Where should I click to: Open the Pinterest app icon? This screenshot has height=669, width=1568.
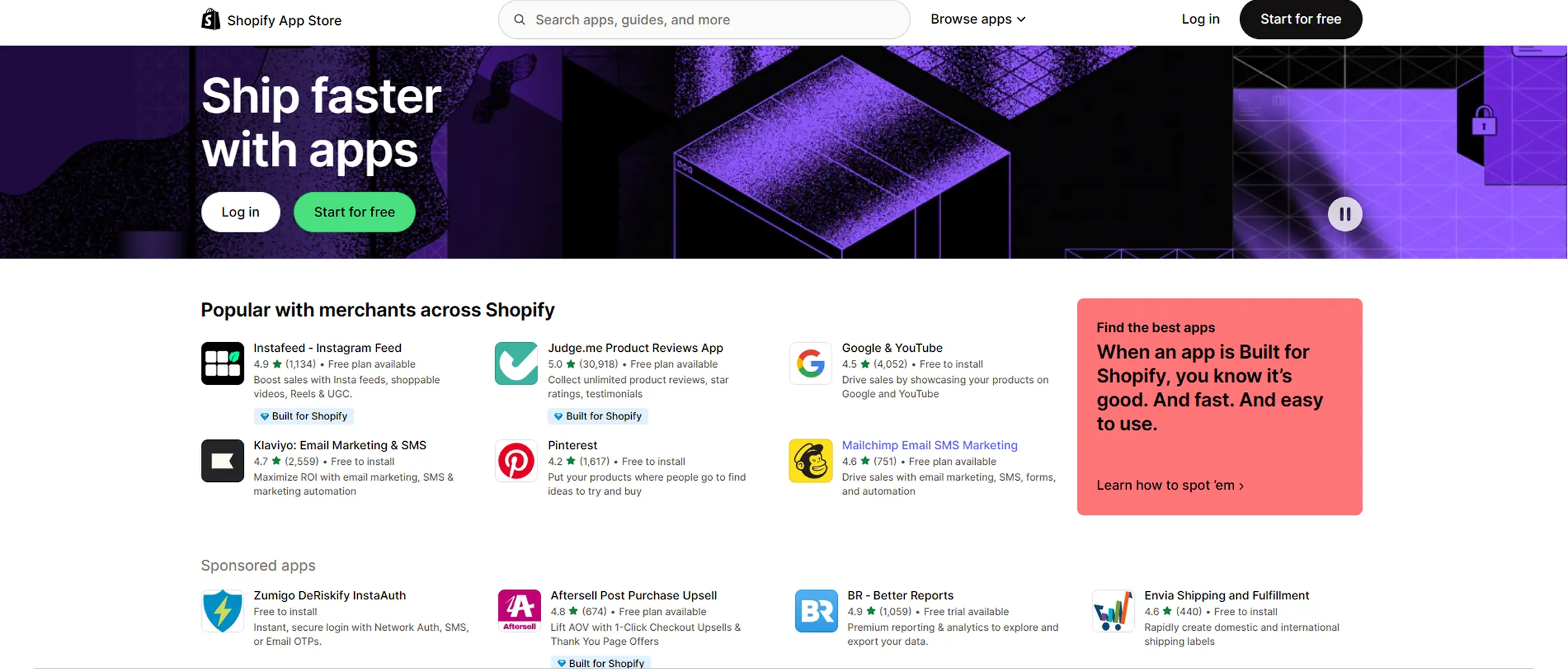[516, 460]
